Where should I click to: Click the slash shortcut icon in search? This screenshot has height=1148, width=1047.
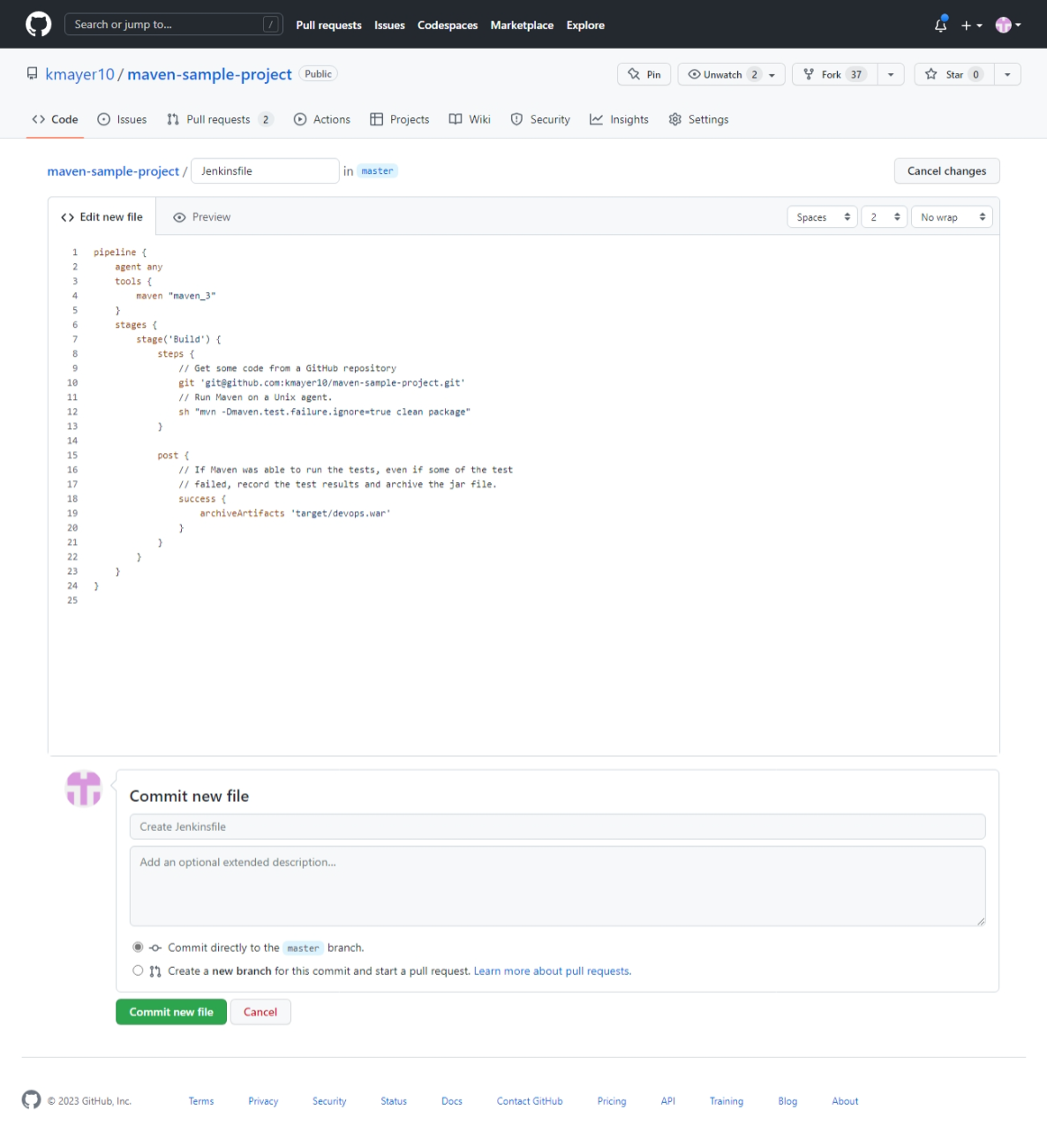271,25
